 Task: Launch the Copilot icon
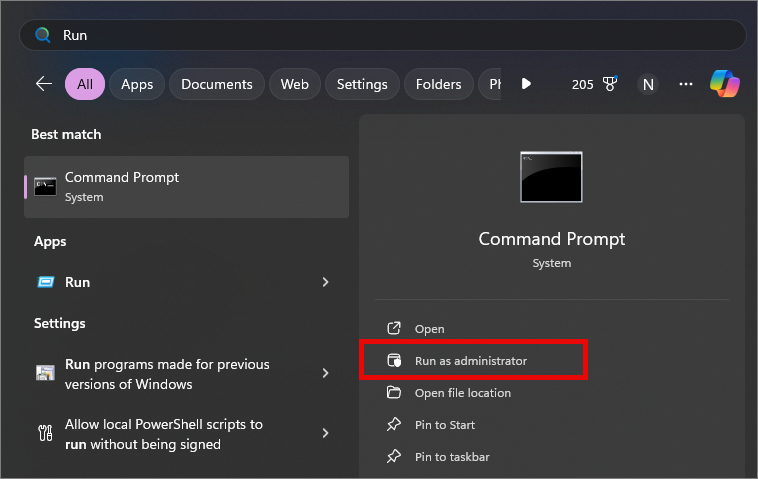[x=725, y=84]
